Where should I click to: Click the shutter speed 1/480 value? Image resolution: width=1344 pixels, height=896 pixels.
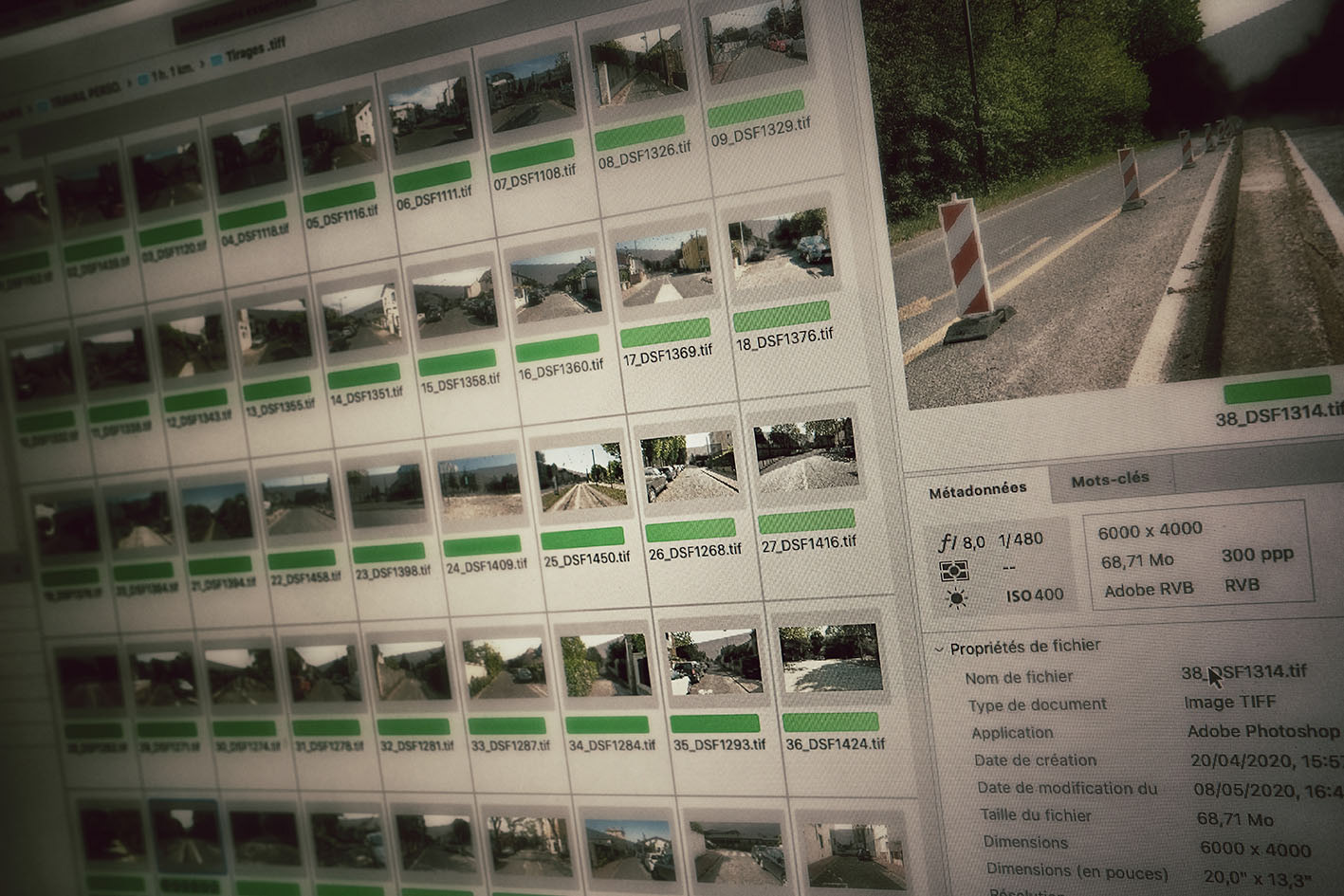point(1021,539)
